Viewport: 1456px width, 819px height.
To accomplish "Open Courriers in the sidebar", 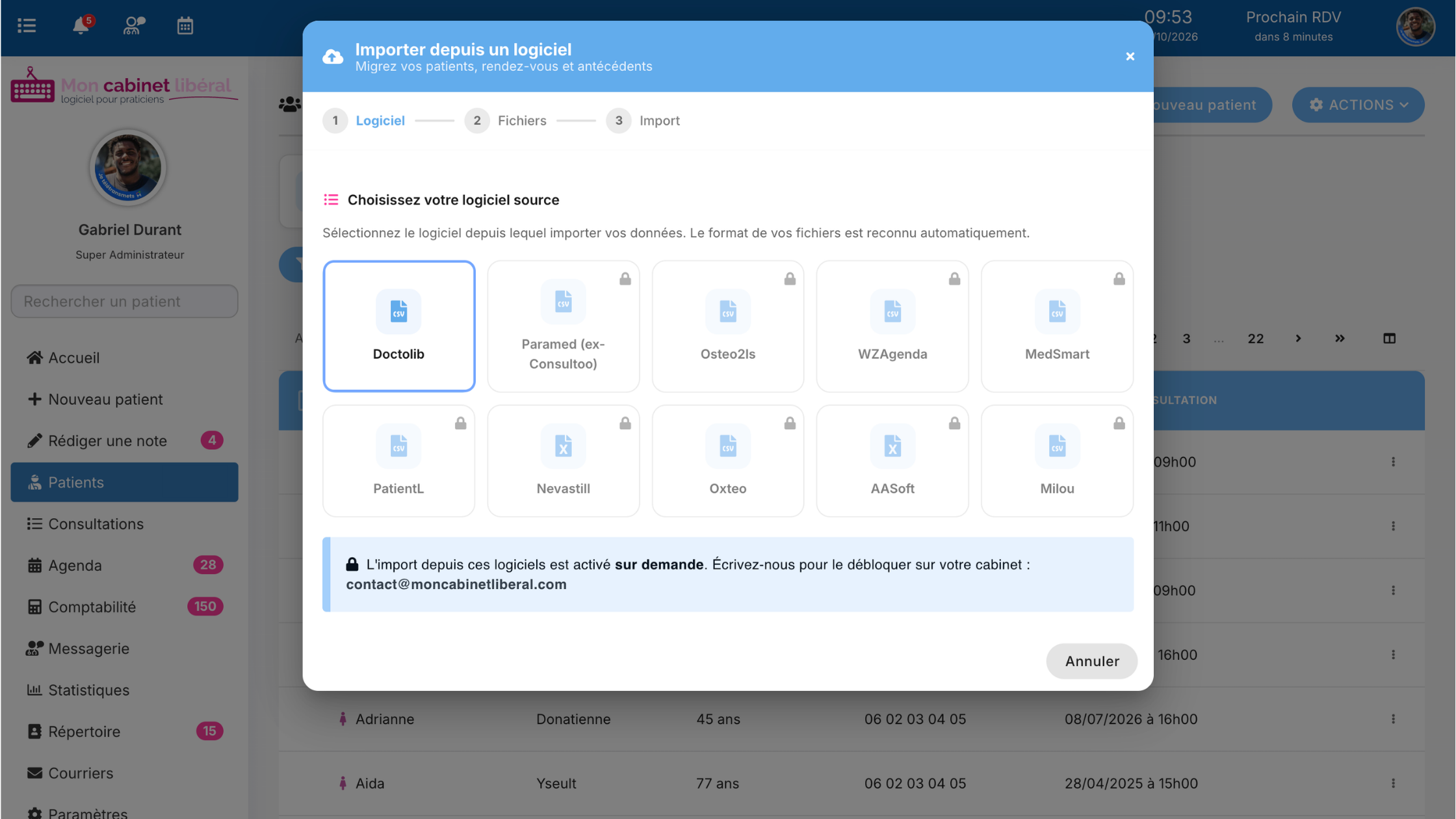I will (x=124, y=773).
